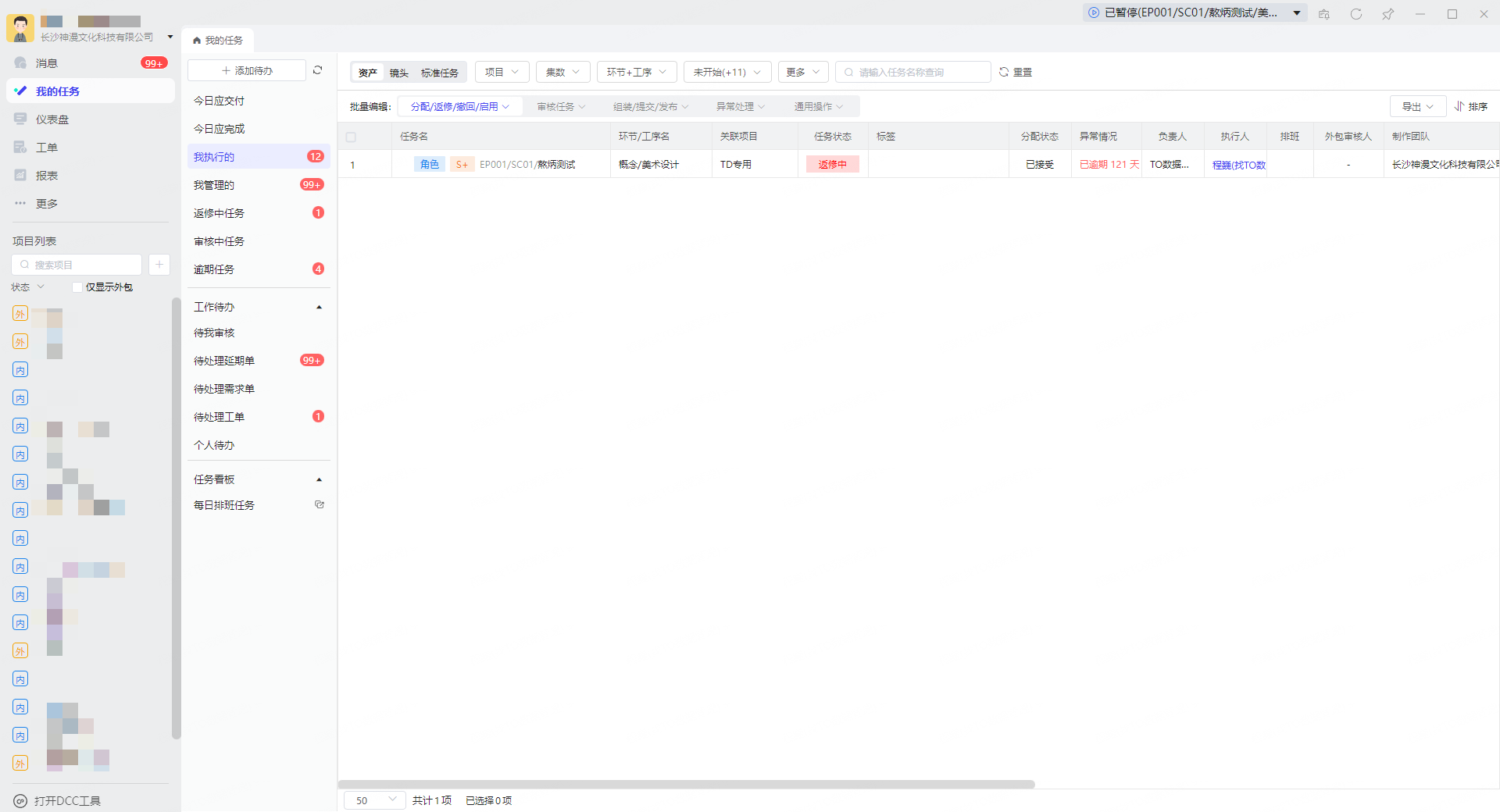
Task: Expand the 项目 filter dropdown
Action: pos(502,72)
